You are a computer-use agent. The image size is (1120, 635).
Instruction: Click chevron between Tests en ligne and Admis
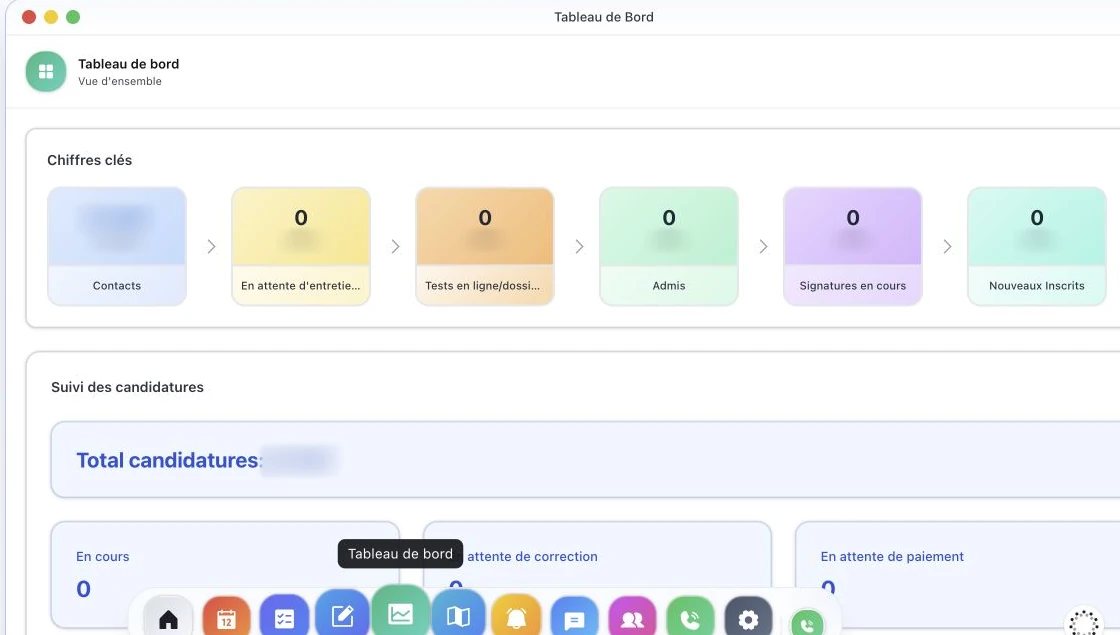pyautogui.click(x=579, y=246)
